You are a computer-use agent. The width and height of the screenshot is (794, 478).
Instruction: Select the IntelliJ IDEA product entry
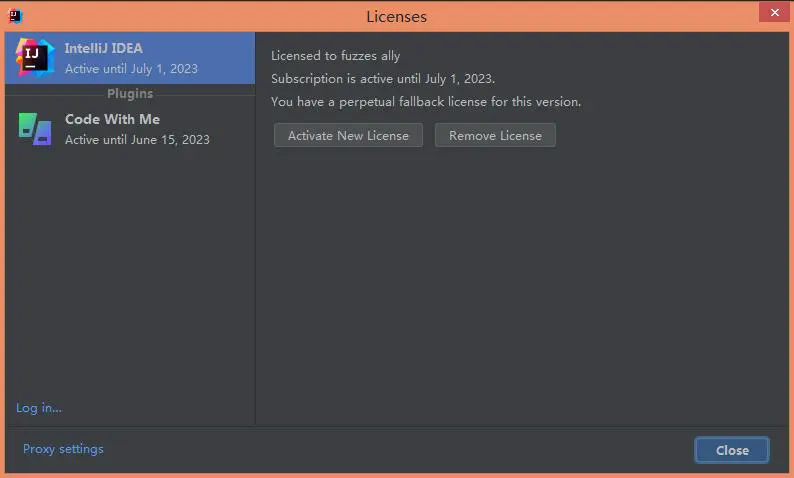point(130,58)
